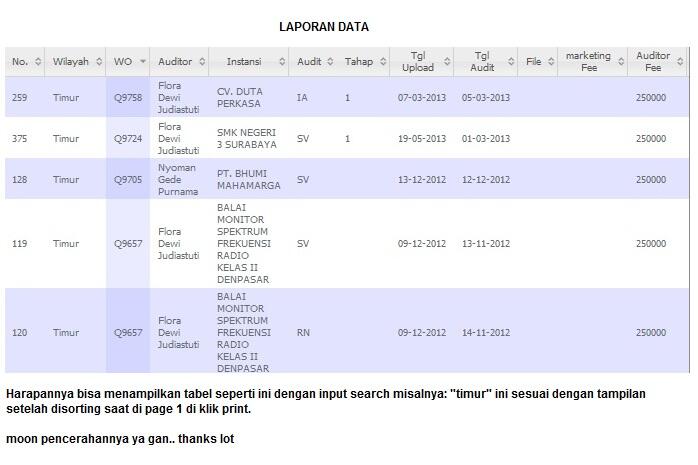
Task: Click the Tgl Upload header text
Action: point(418,62)
